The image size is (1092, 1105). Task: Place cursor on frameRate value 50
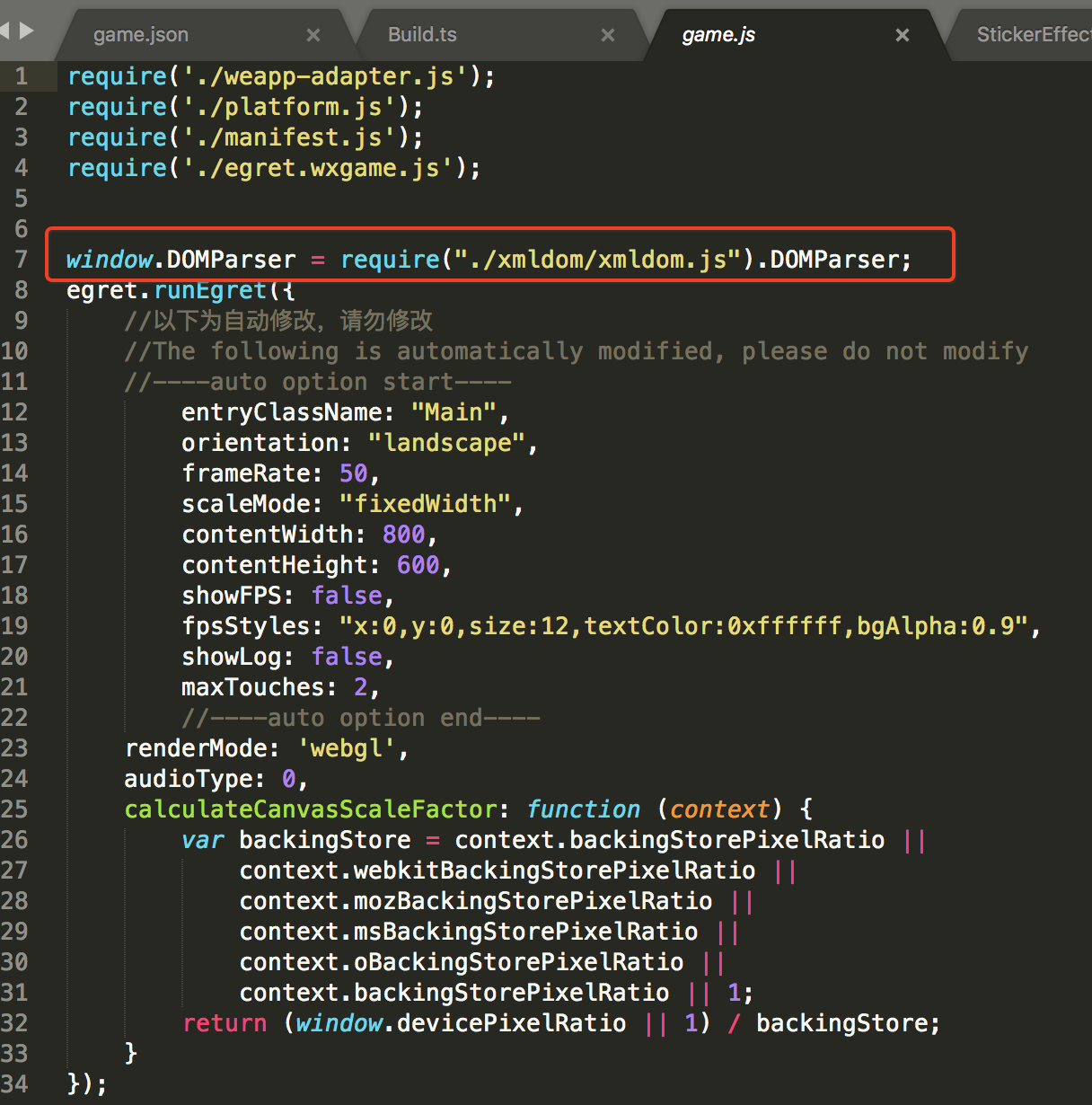pos(353,473)
